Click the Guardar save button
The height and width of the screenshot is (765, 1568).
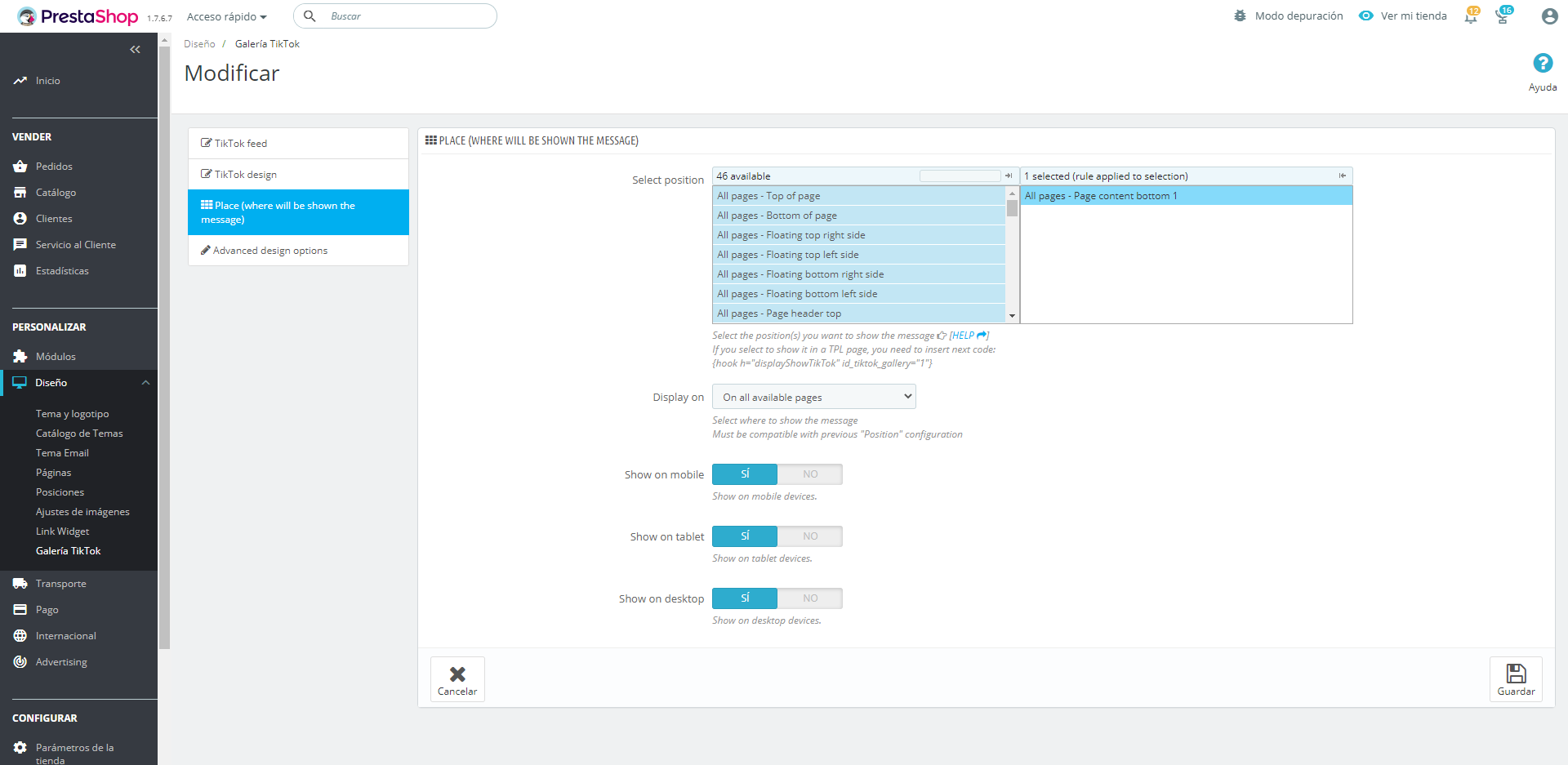tap(1516, 679)
